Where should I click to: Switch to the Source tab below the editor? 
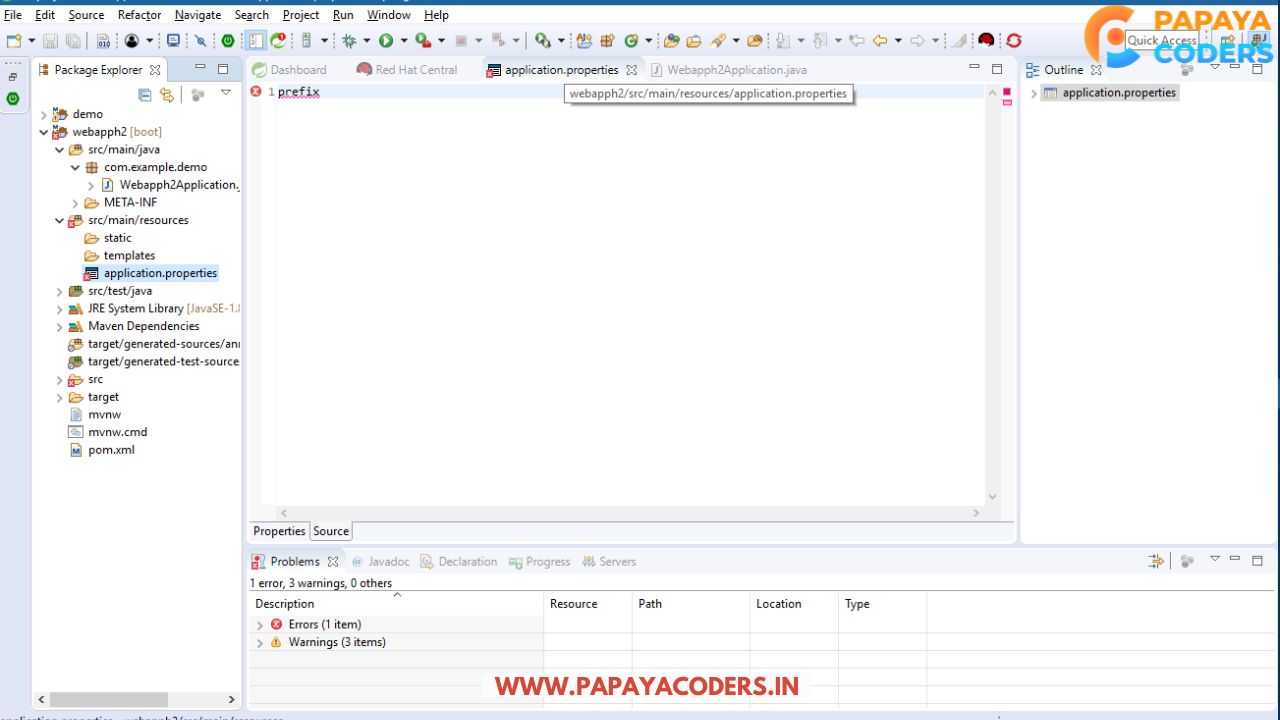(x=330, y=531)
